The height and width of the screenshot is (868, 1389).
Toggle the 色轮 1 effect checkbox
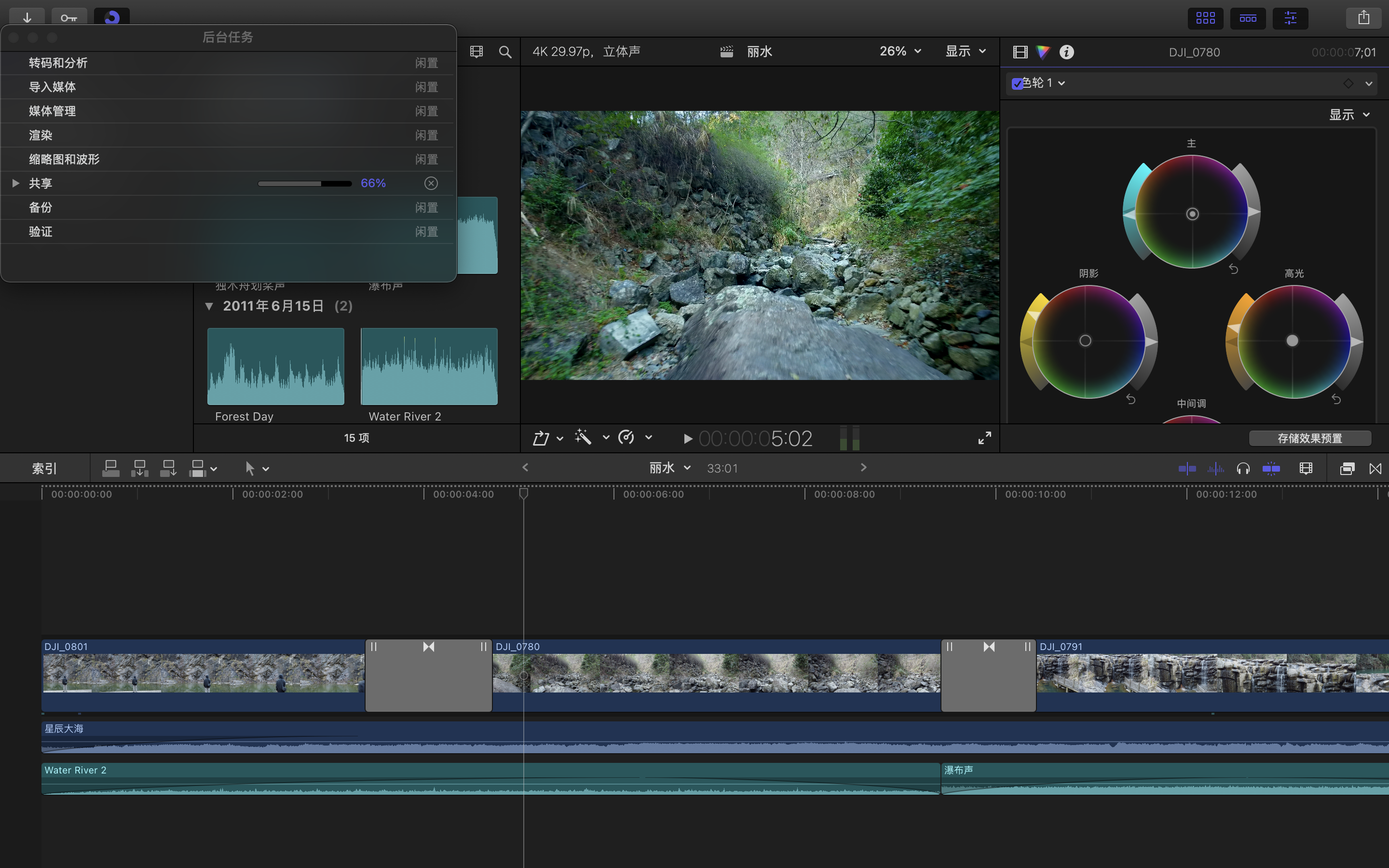(x=1017, y=84)
